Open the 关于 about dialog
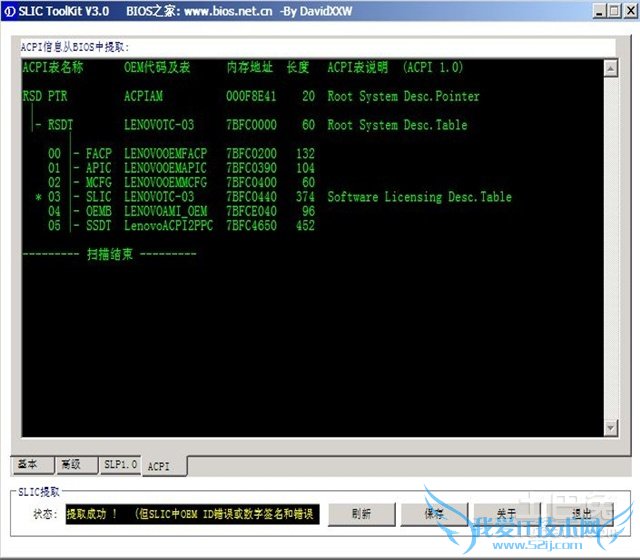 (x=506, y=513)
